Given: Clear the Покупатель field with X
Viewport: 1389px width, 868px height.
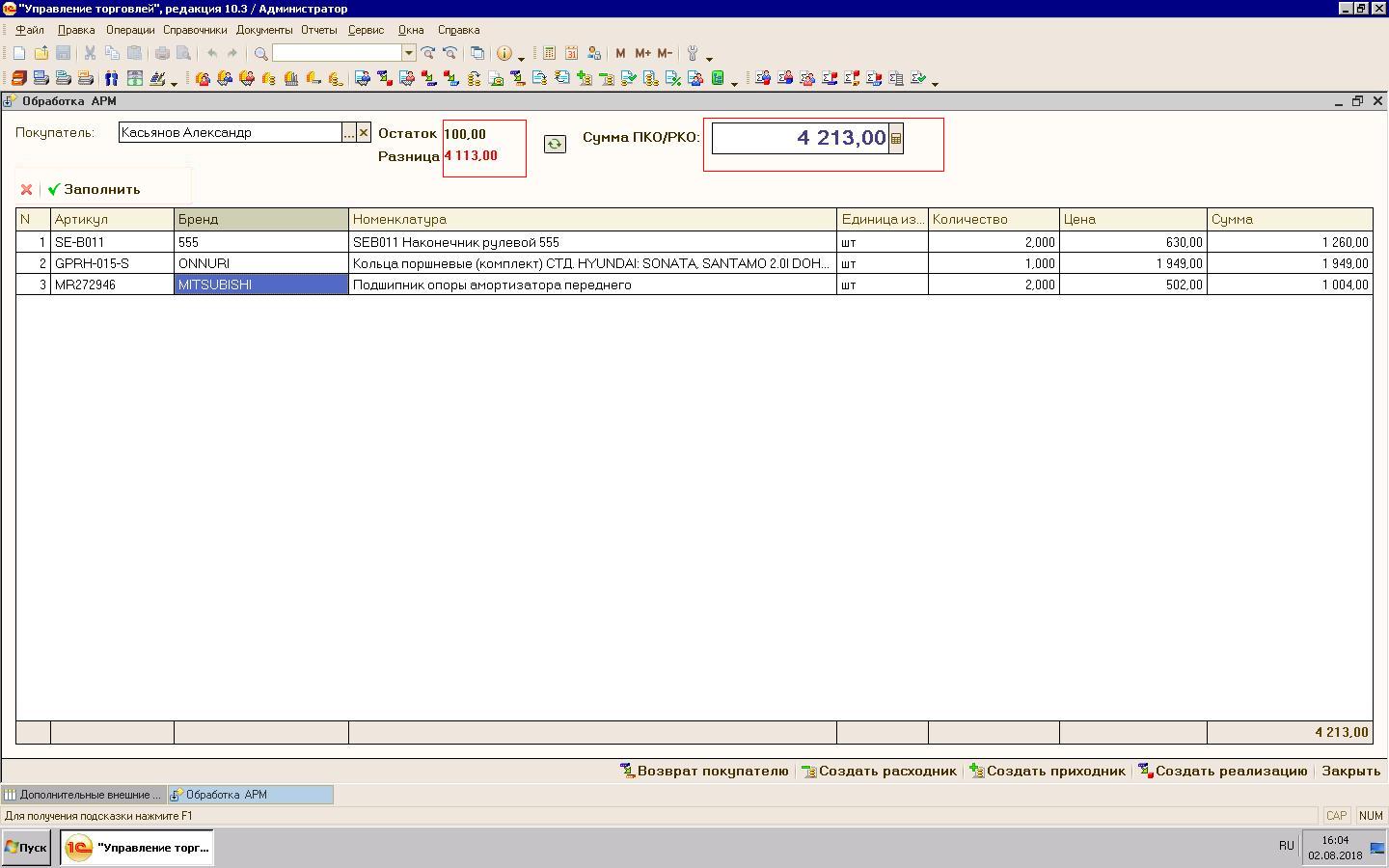Looking at the screenshot, I should click(x=364, y=133).
